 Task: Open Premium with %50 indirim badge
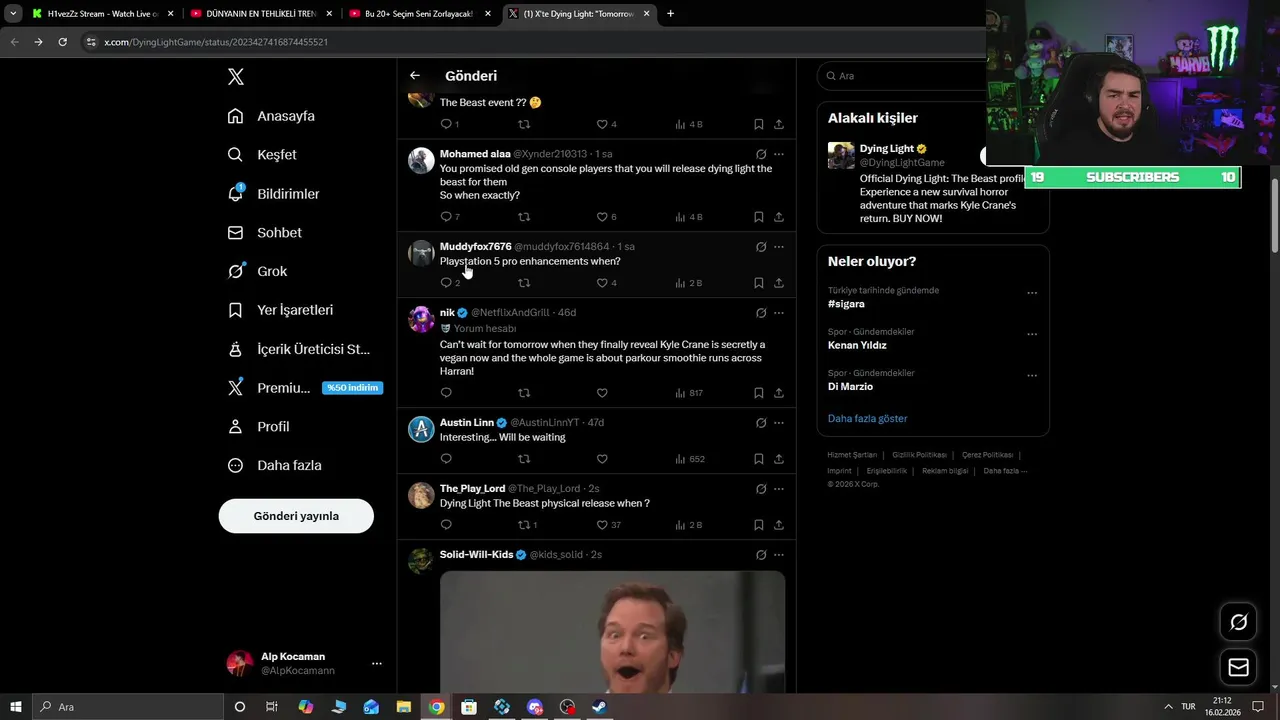[x=305, y=388]
